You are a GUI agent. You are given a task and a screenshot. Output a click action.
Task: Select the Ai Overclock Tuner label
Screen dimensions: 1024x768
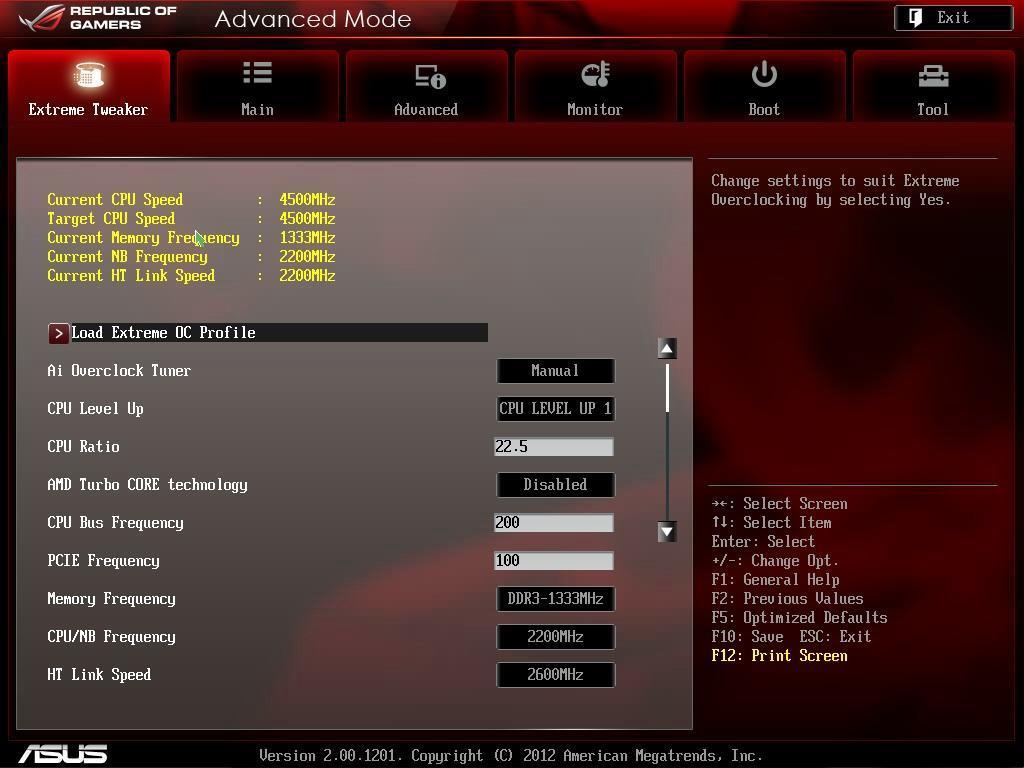pos(119,370)
